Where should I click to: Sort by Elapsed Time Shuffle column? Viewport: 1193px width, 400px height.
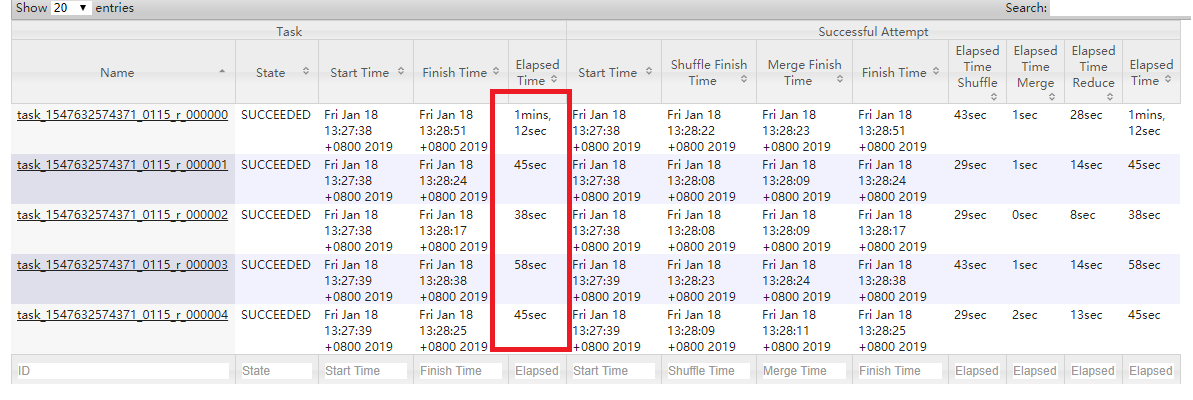(x=978, y=72)
